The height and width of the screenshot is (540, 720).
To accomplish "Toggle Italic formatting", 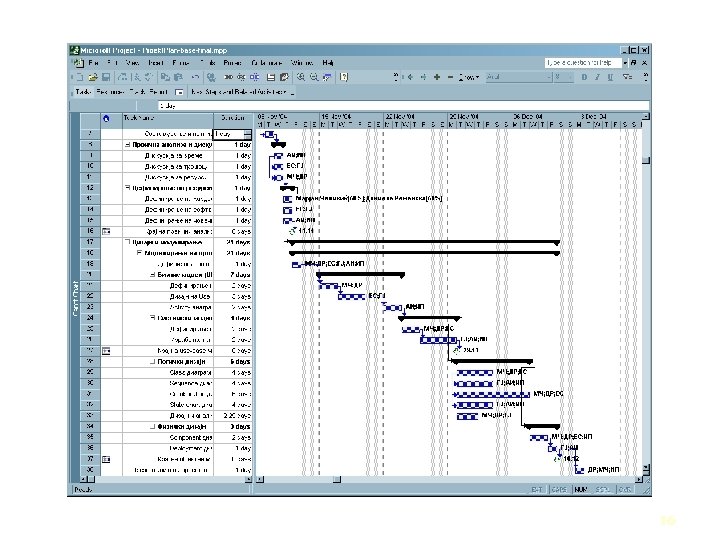I will [x=597, y=77].
